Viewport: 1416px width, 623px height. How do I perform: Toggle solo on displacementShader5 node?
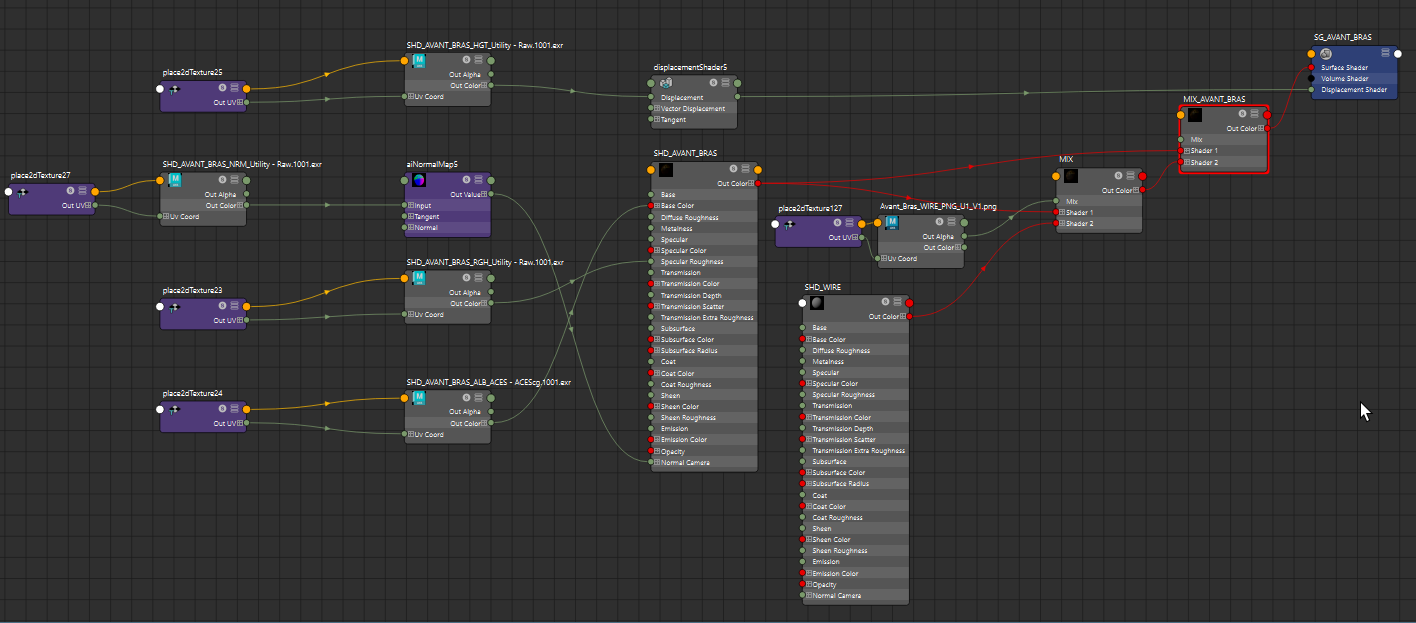(713, 83)
